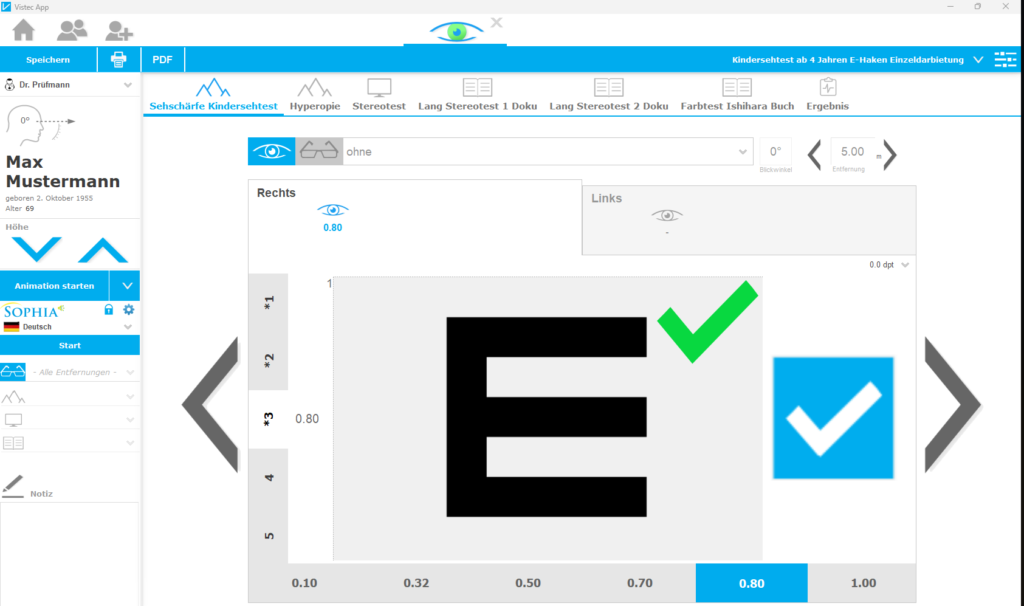Screen dimensions: 1024x606
Task: Expand the visual acuity sidebar dropdown
Action: [130, 396]
